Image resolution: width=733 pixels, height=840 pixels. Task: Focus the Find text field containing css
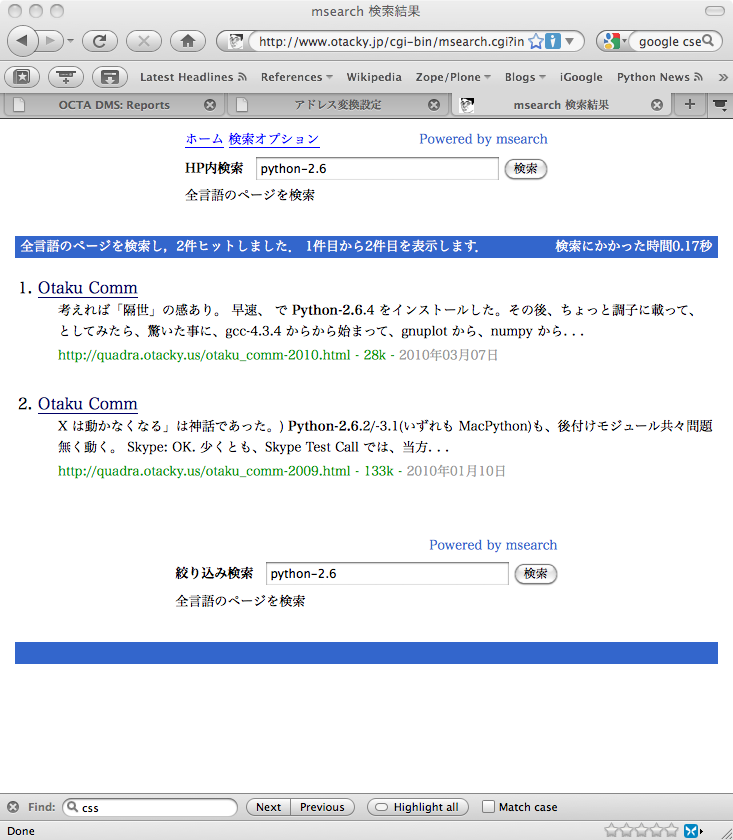click(150, 807)
